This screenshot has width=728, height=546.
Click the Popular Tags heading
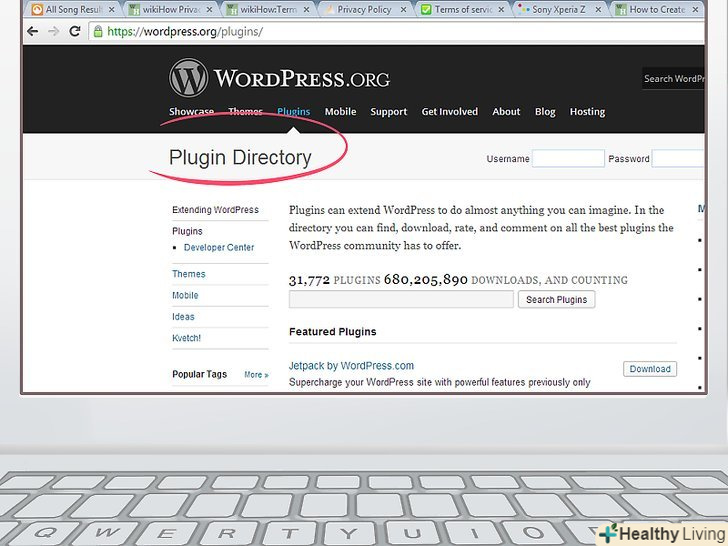(x=199, y=374)
